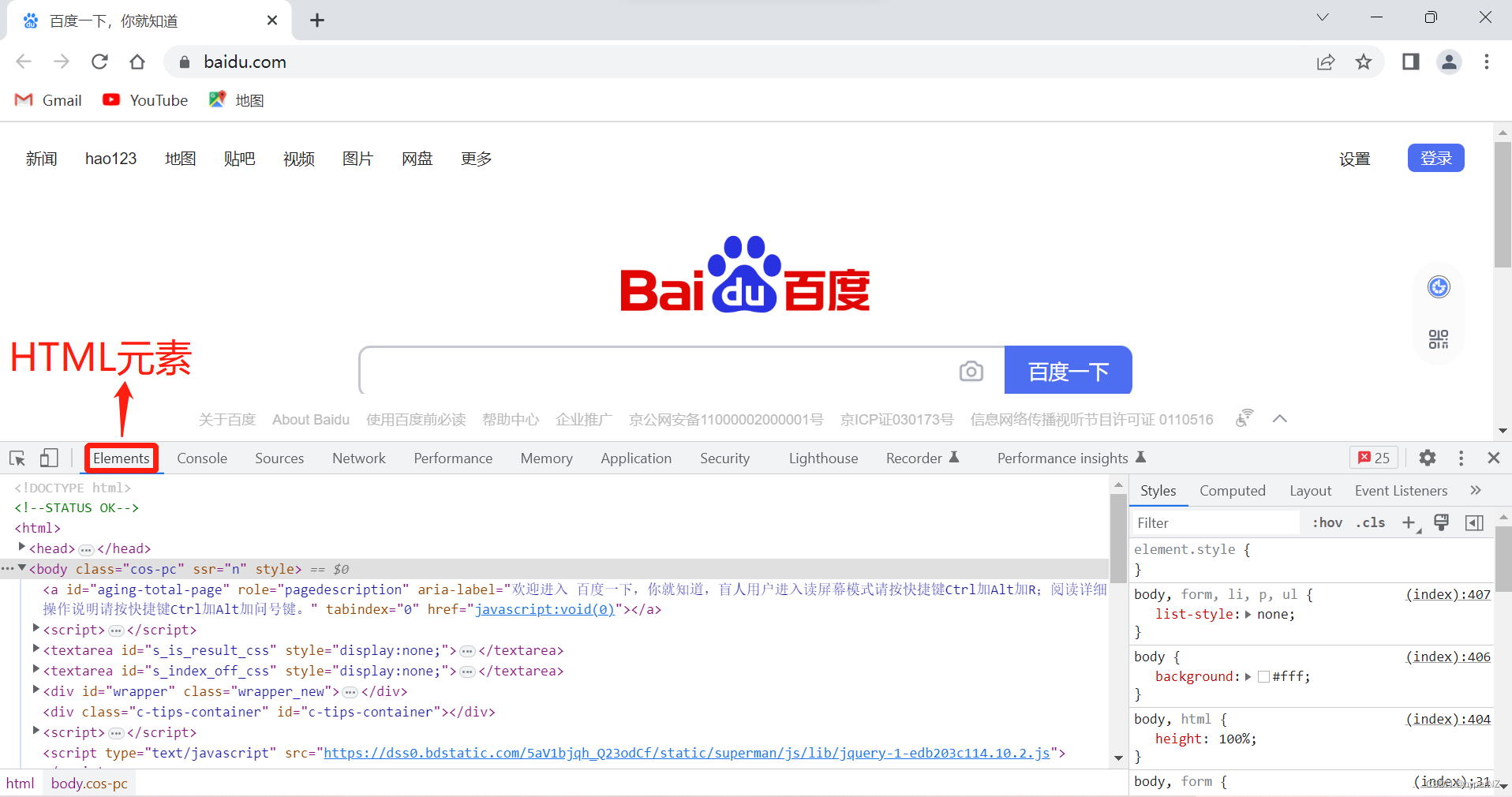Open the Lighthouse tab

pos(823,458)
